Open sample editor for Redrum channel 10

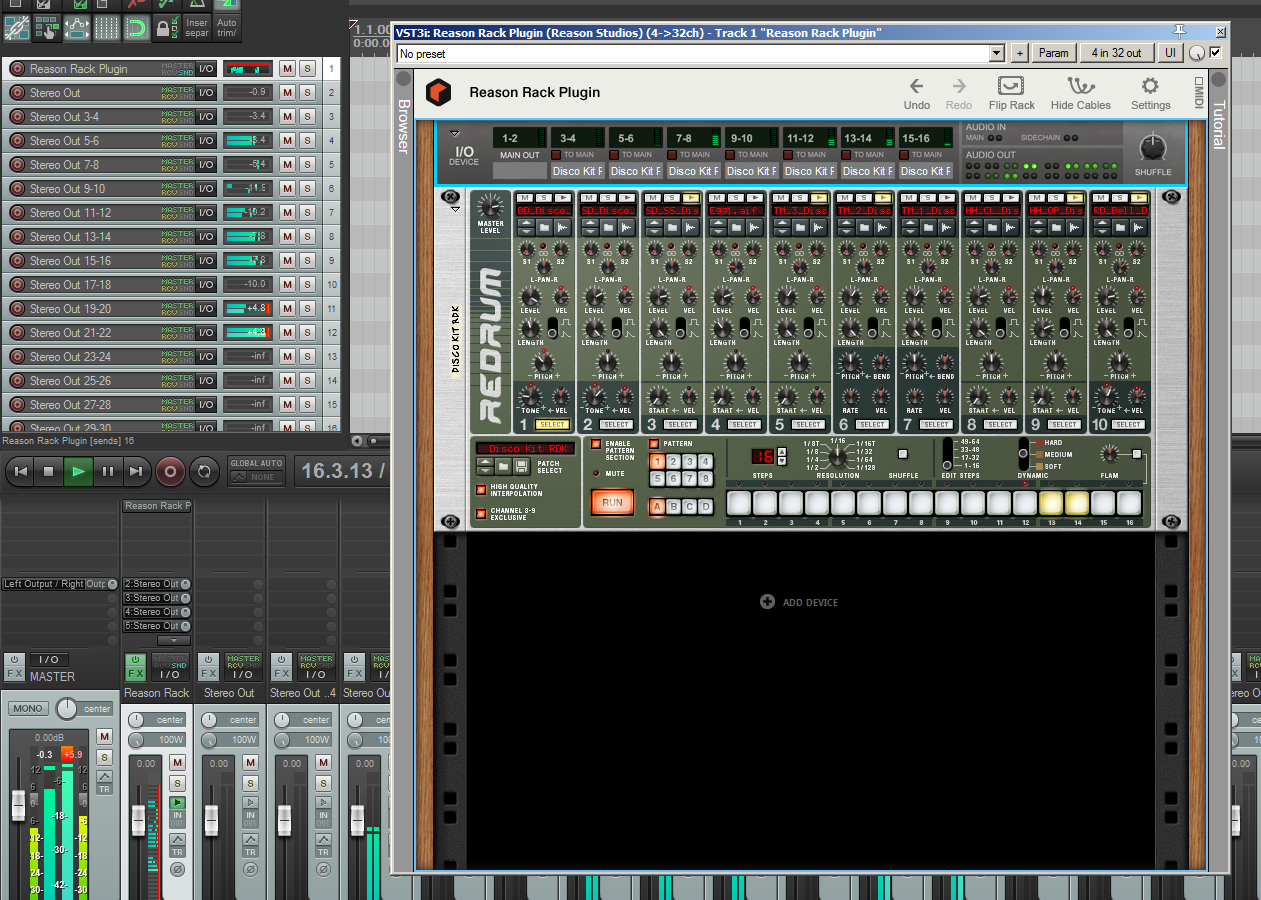(1139, 228)
